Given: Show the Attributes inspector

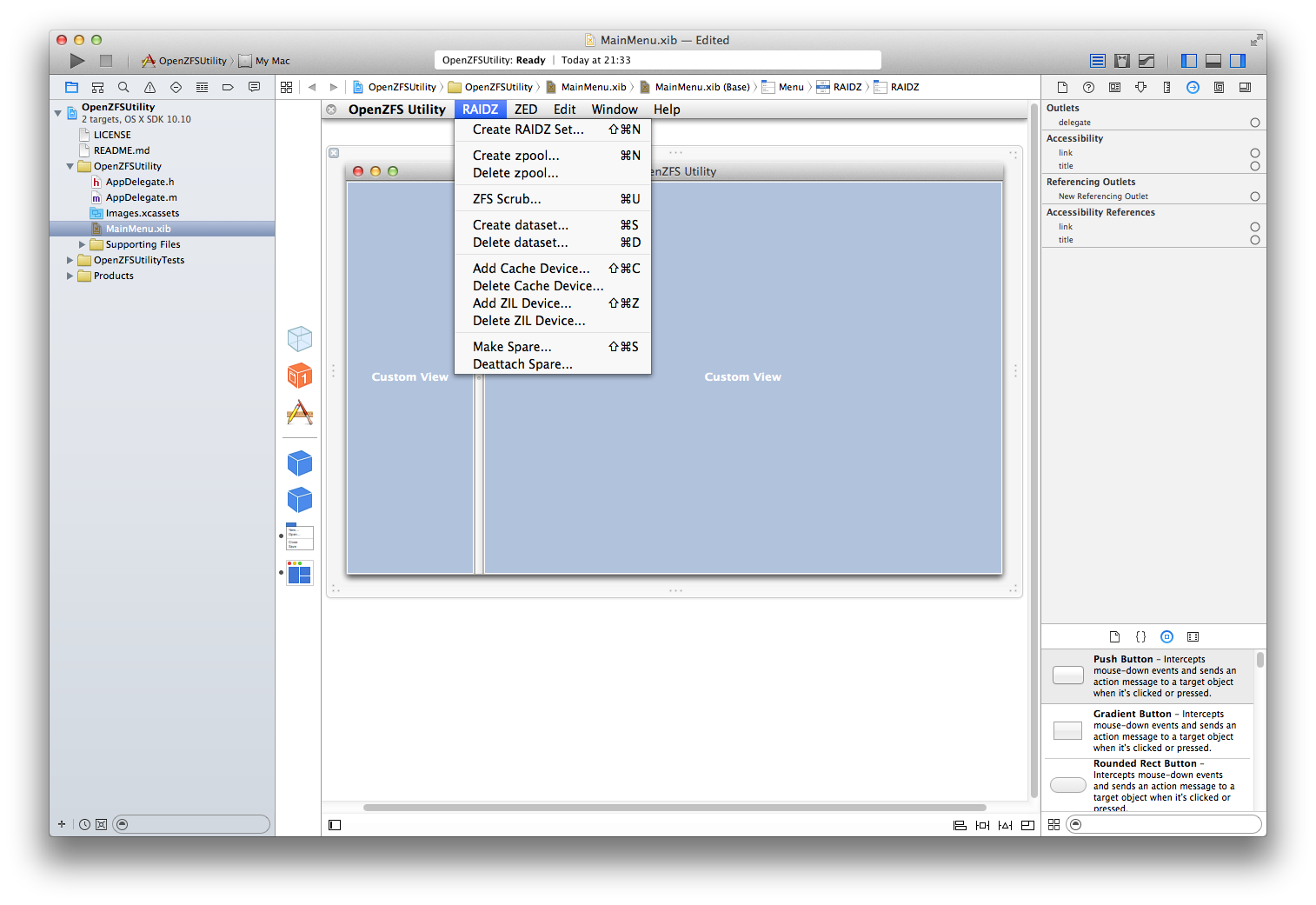Looking at the screenshot, I should click(x=1140, y=87).
